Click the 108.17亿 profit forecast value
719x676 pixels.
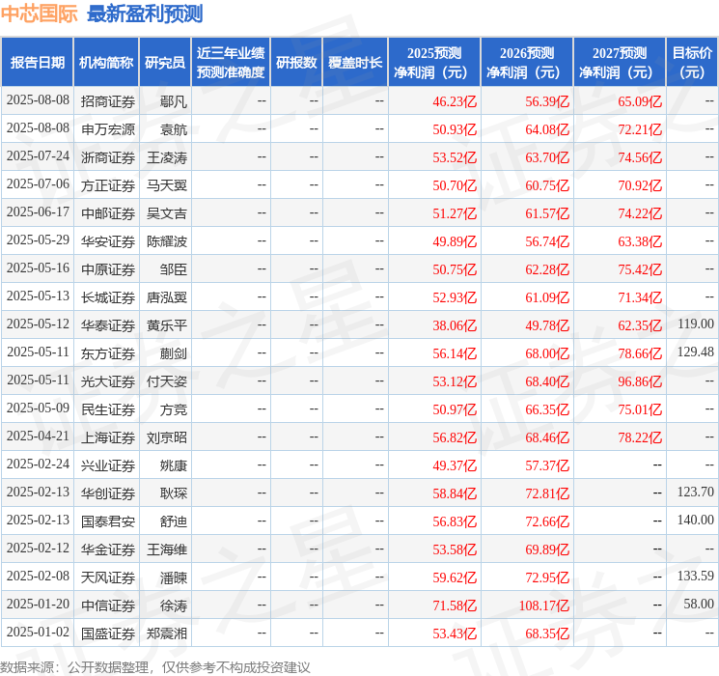[544, 605]
